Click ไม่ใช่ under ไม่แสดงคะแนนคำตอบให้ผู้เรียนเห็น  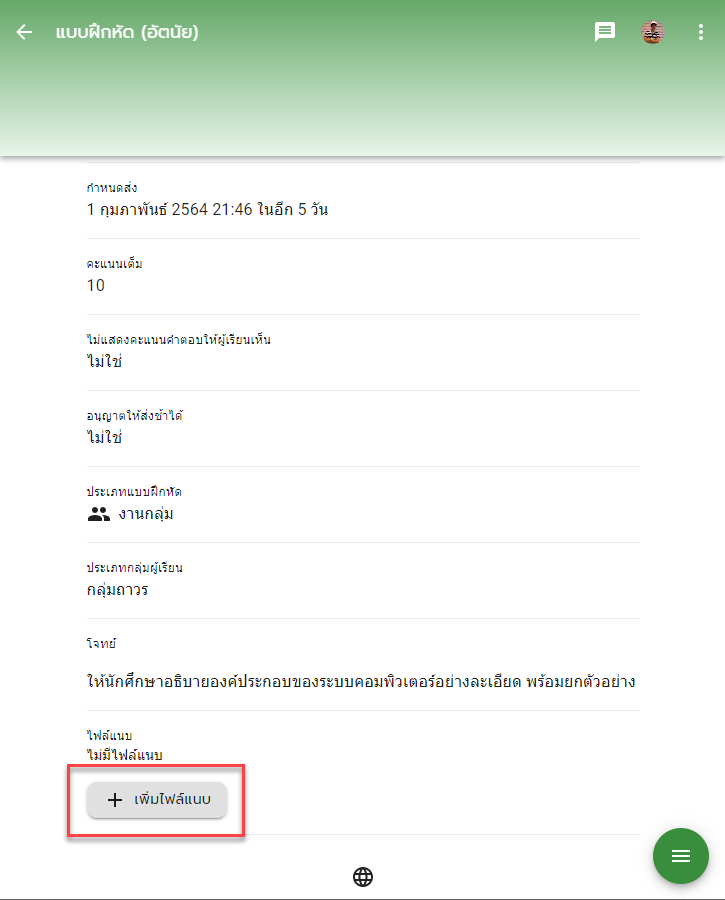(x=104, y=361)
